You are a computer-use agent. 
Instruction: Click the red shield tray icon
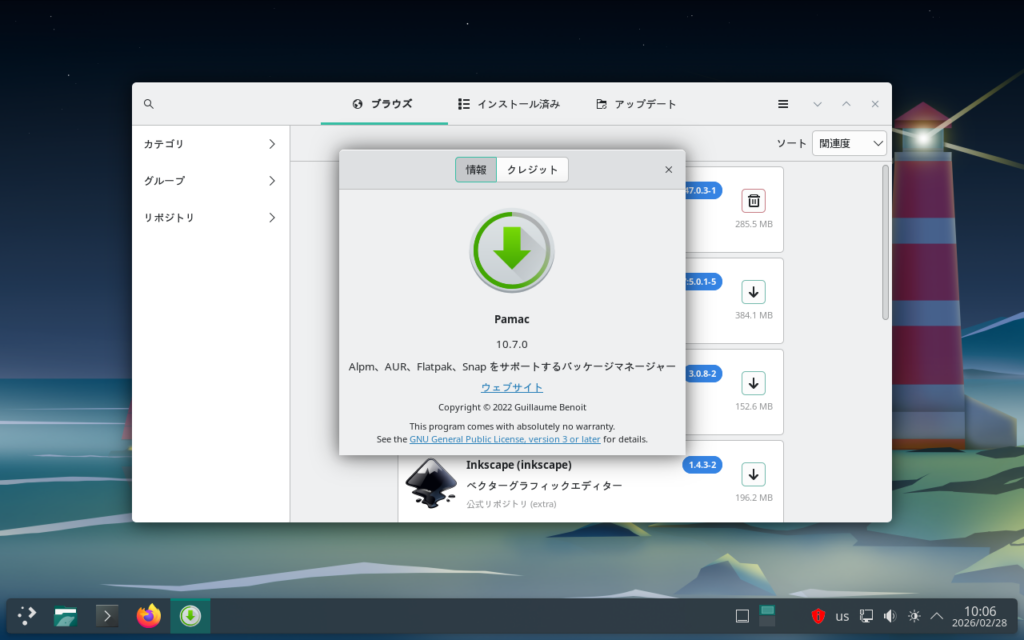point(817,616)
